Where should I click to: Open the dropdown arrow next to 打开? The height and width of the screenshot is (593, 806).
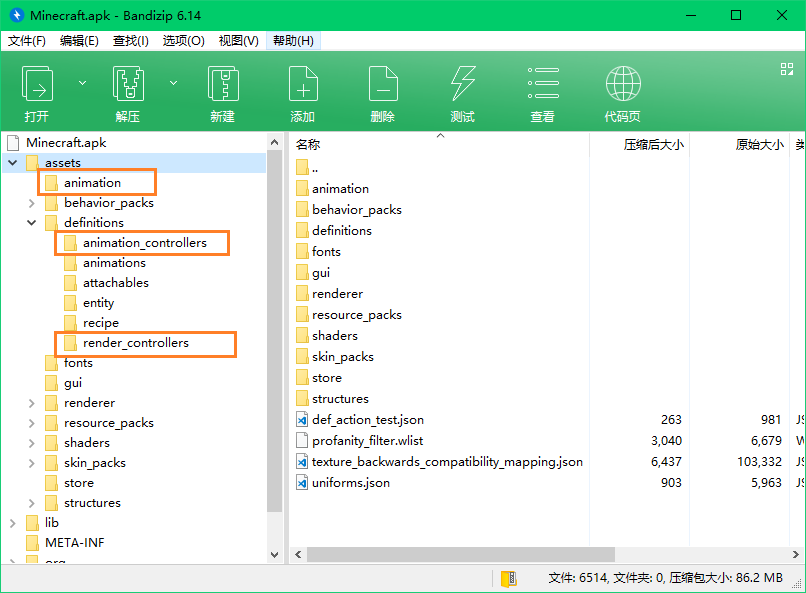[82, 83]
